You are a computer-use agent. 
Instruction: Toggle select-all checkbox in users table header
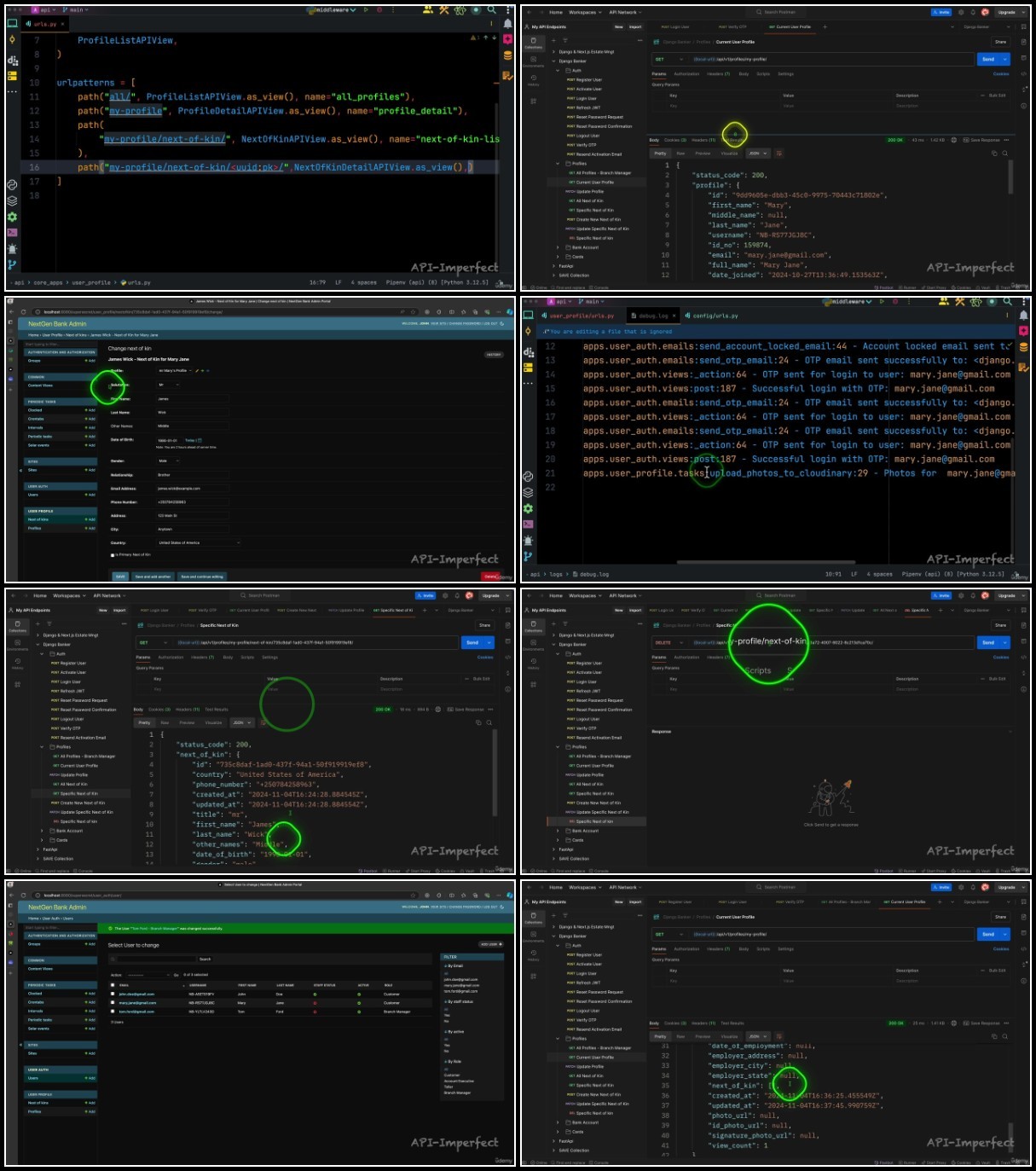point(113,985)
